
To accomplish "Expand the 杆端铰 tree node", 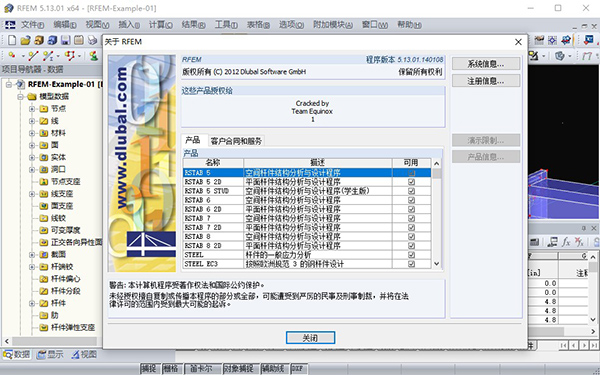I will click(32, 267).
